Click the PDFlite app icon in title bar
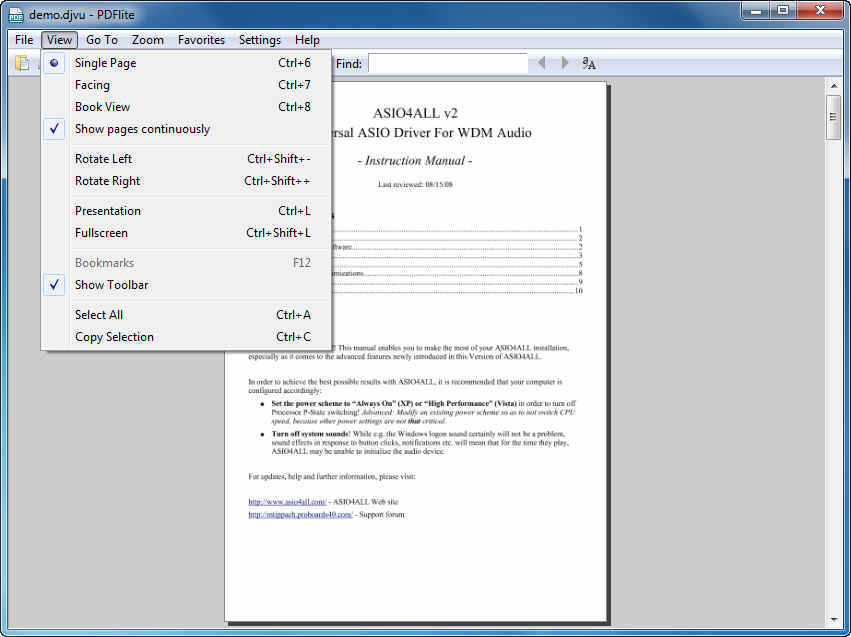 pyautogui.click(x=16, y=15)
